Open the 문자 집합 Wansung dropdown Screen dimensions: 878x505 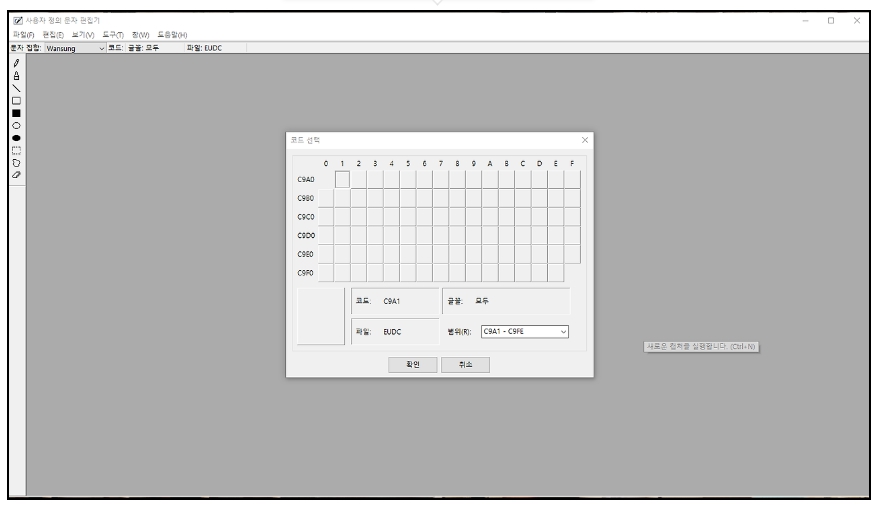pos(75,48)
